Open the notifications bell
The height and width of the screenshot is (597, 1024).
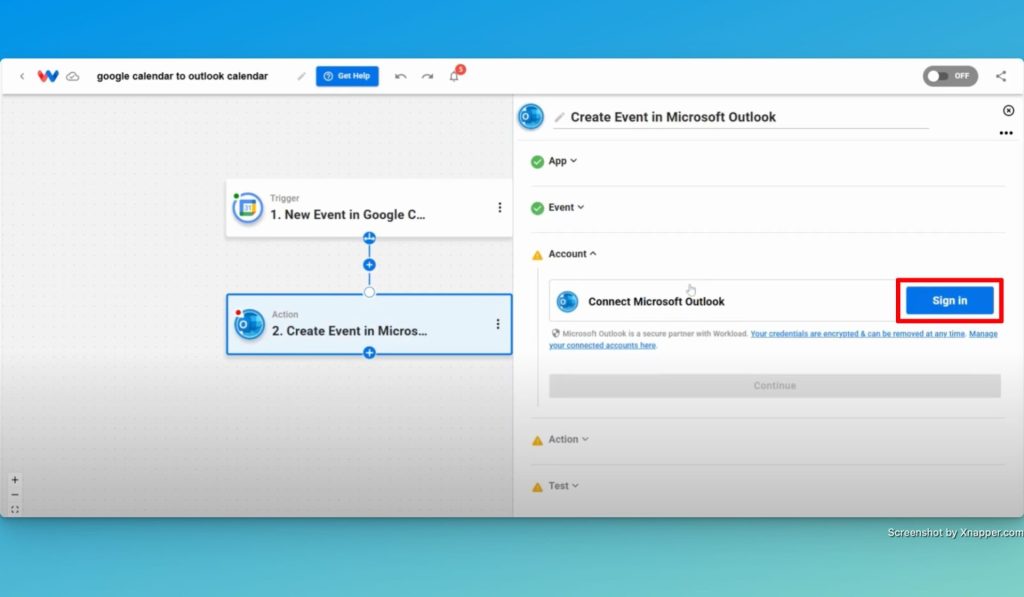454,76
